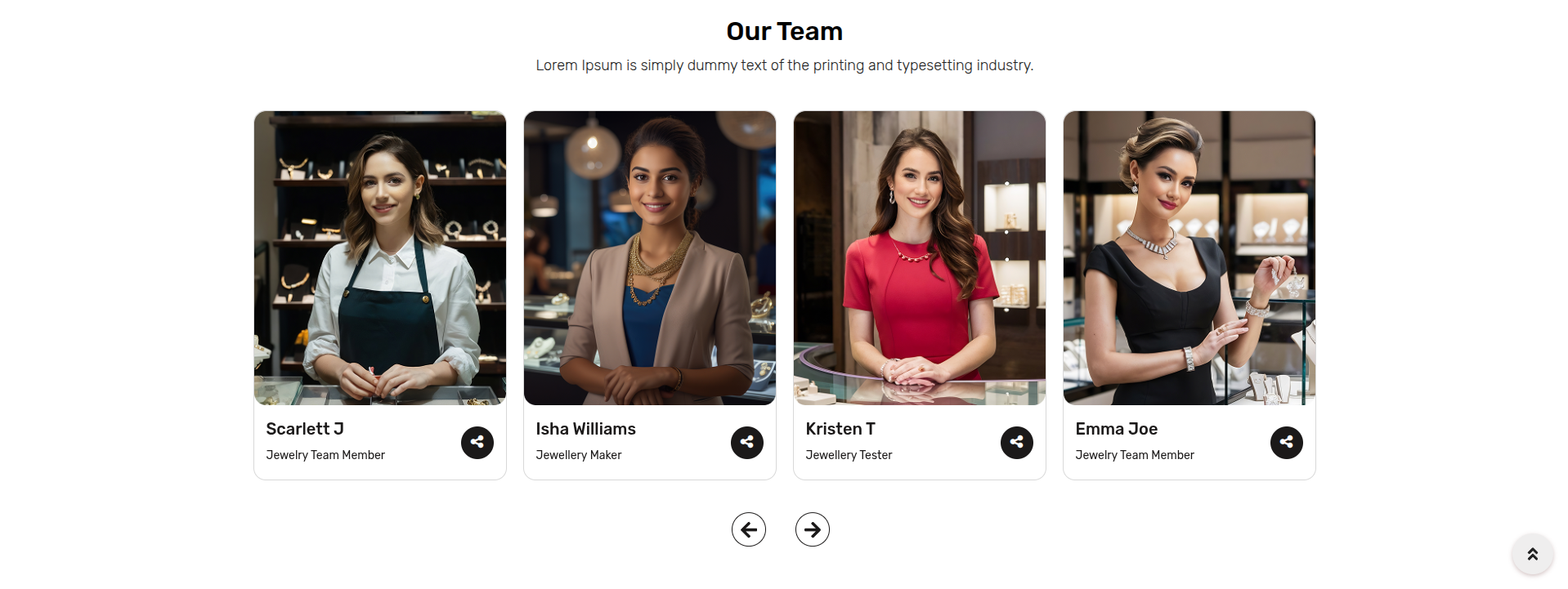This screenshot has height=589, width=1568.
Task: Select the Jewellery Tester role text
Action: (849, 455)
